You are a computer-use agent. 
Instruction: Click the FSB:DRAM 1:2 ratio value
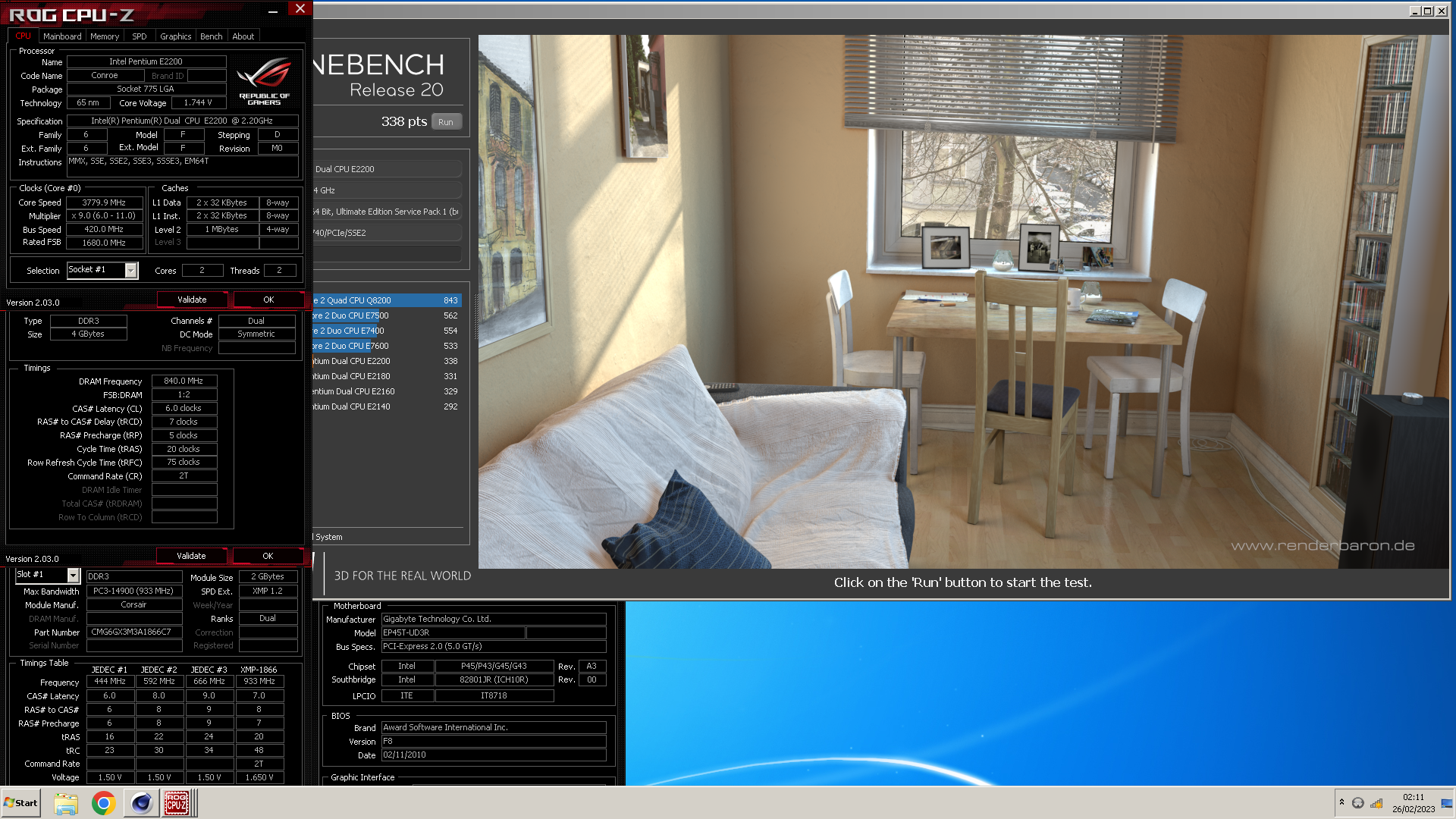(184, 394)
